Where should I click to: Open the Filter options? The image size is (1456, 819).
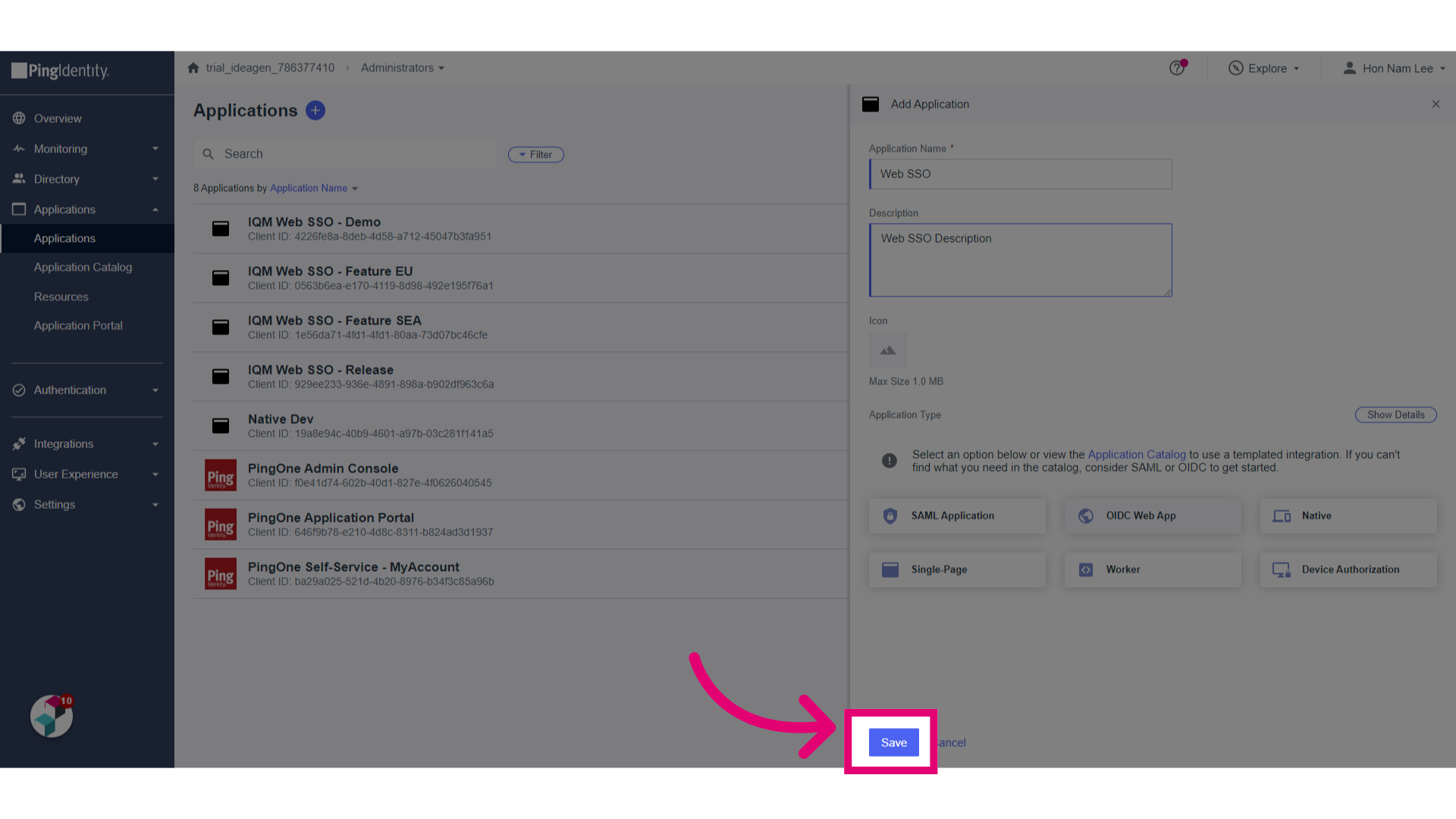(536, 155)
